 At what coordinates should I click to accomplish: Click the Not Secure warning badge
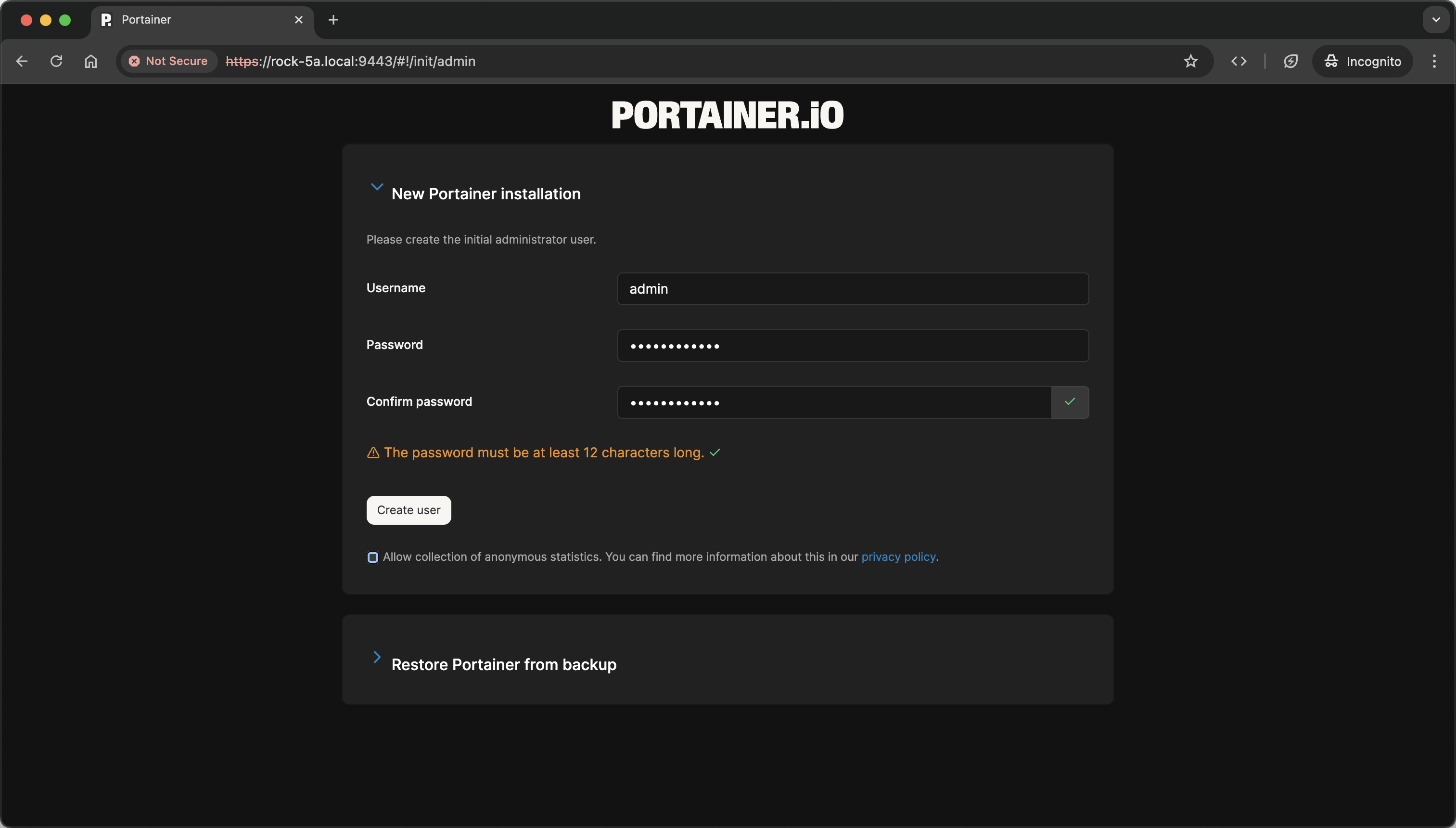pos(167,61)
